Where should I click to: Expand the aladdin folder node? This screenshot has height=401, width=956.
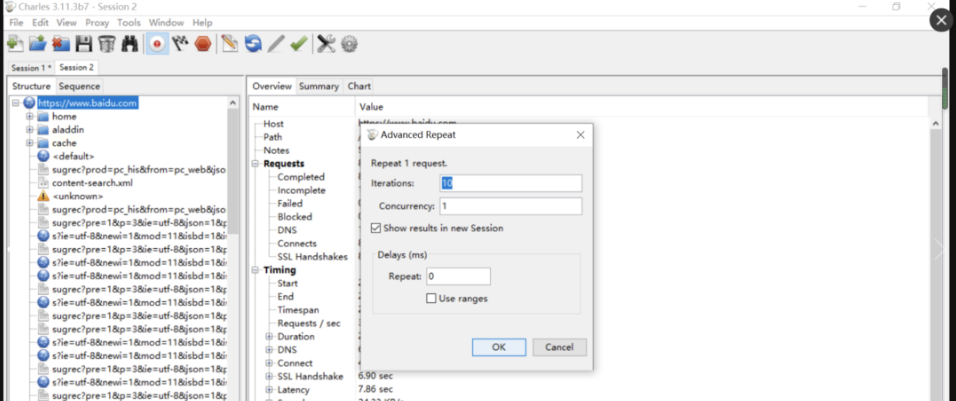pyautogui.click(x=29, y=130)
